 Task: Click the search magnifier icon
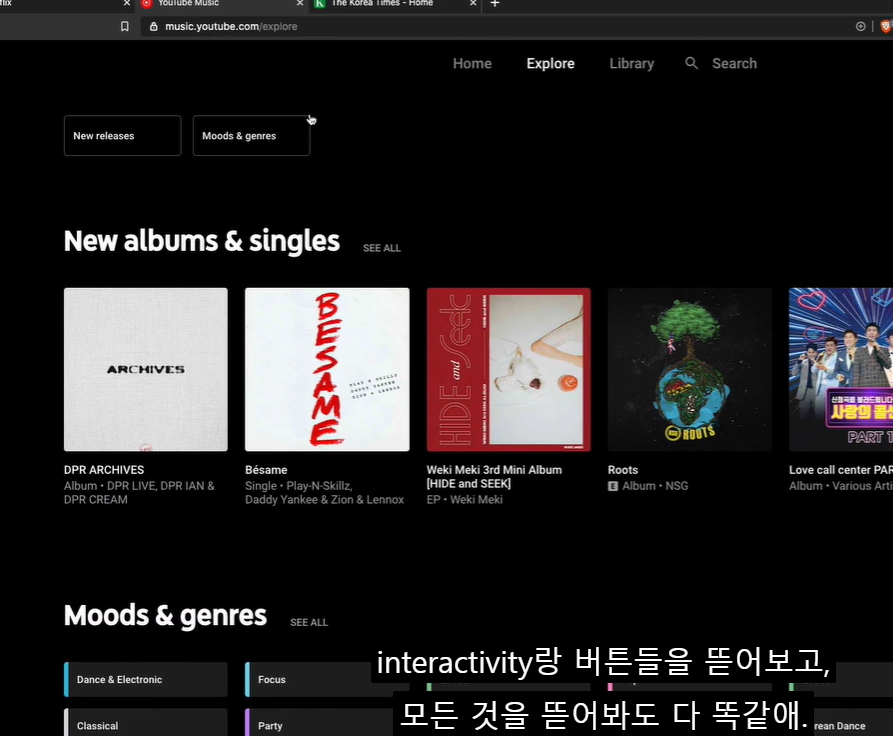click(x=691, y=63)
